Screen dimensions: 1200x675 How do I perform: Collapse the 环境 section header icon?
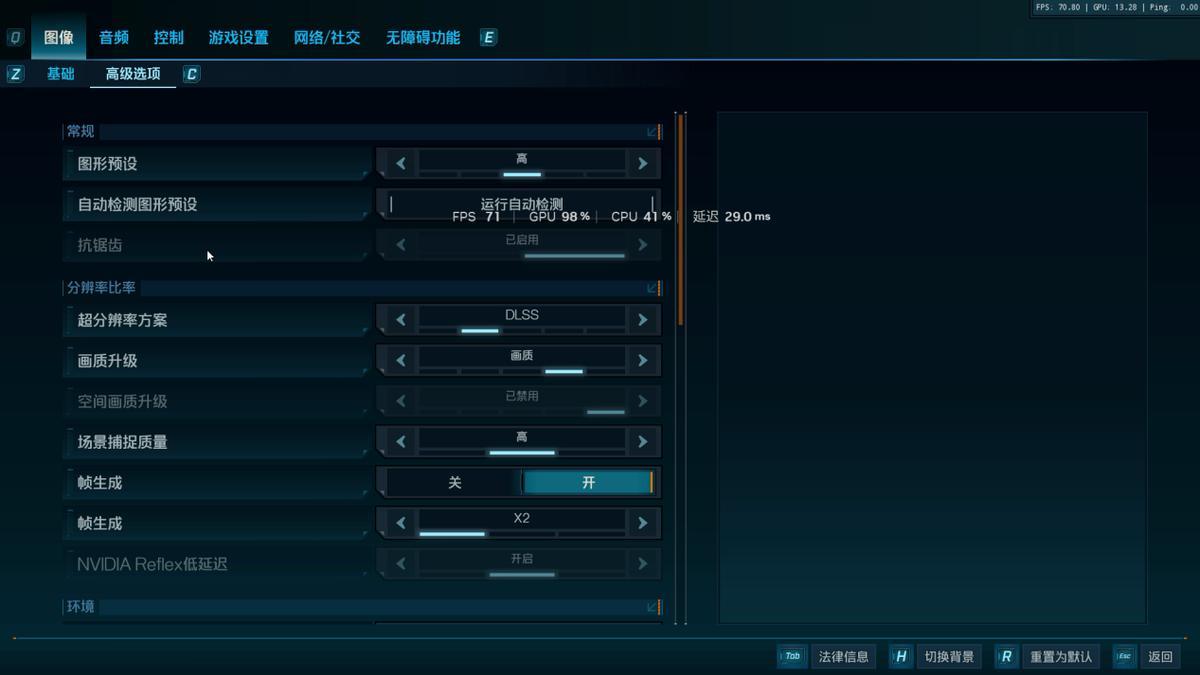[653, 607]
